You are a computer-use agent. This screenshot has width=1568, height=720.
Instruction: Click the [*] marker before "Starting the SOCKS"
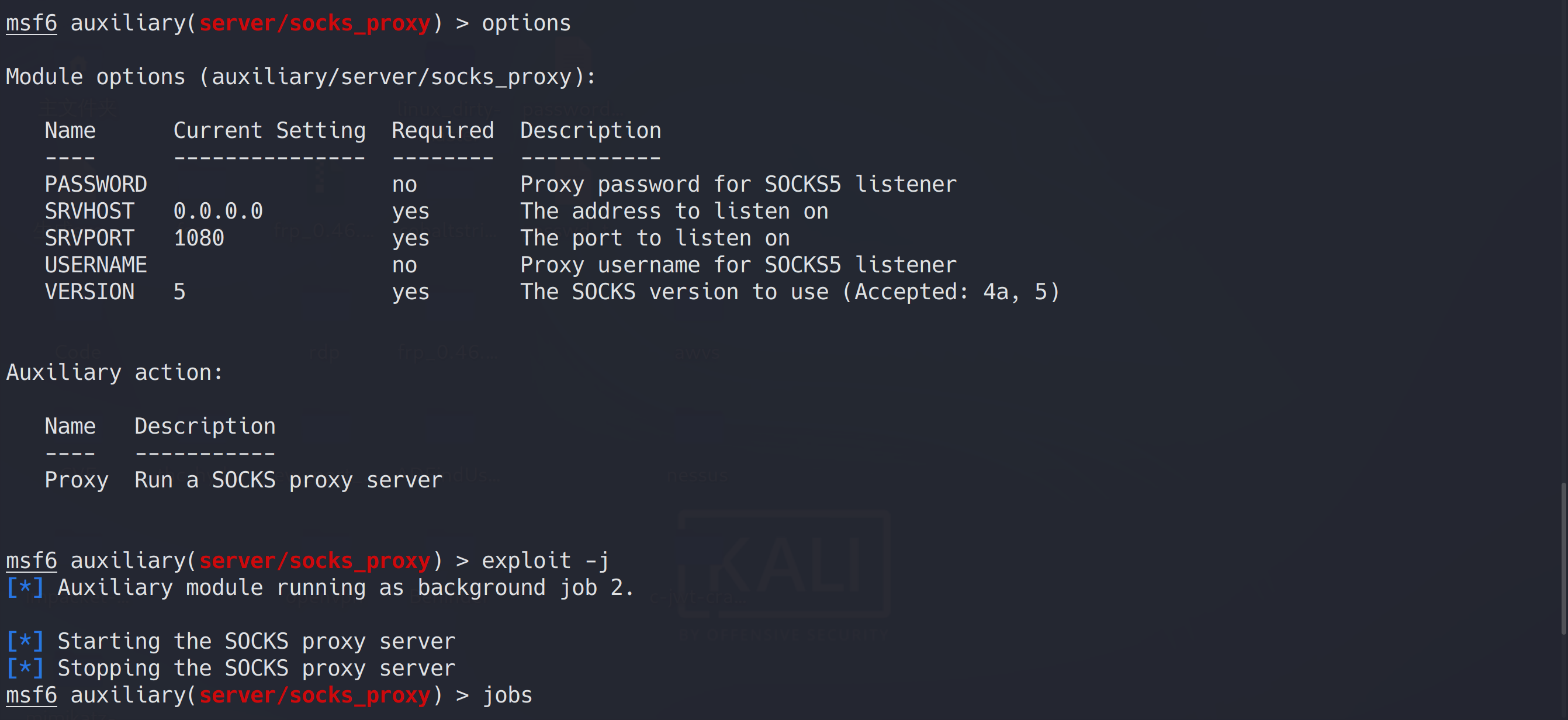point(25,641)
